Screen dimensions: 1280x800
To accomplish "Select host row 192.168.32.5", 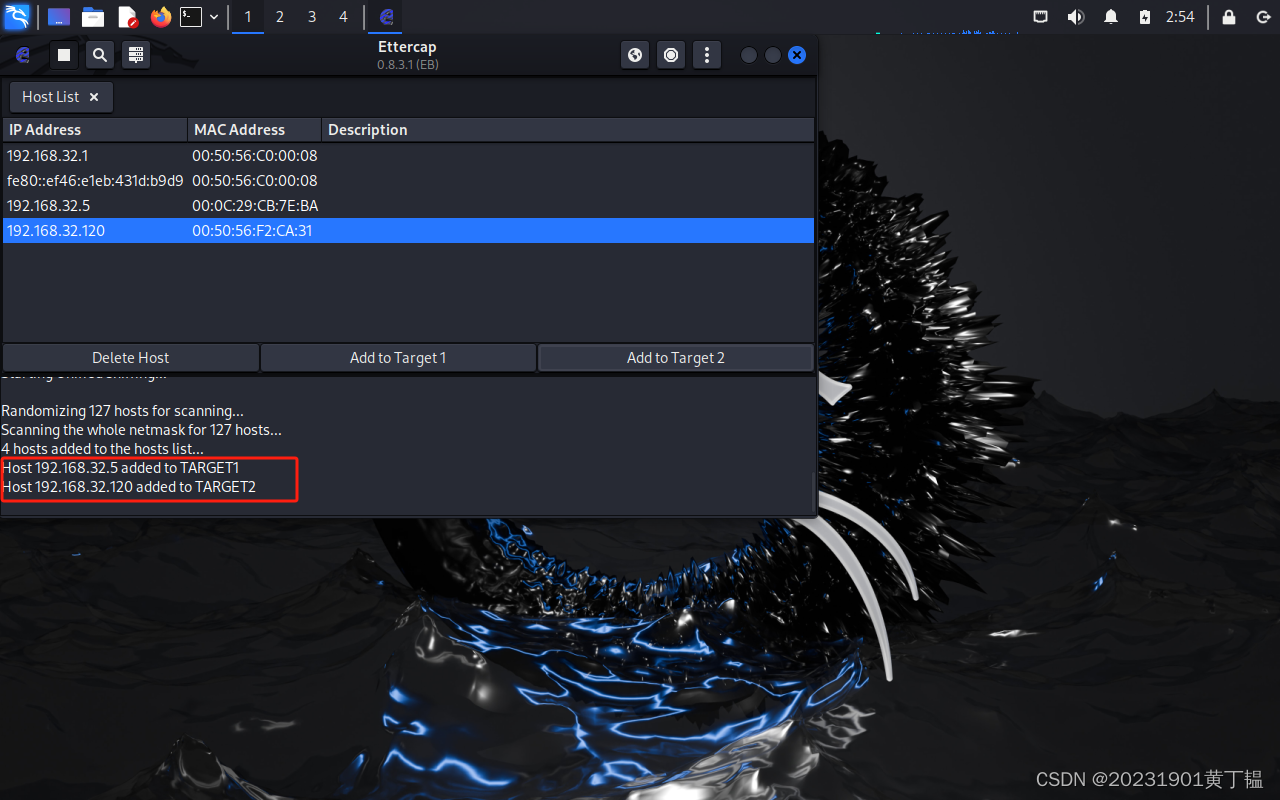I will [408, 206].
